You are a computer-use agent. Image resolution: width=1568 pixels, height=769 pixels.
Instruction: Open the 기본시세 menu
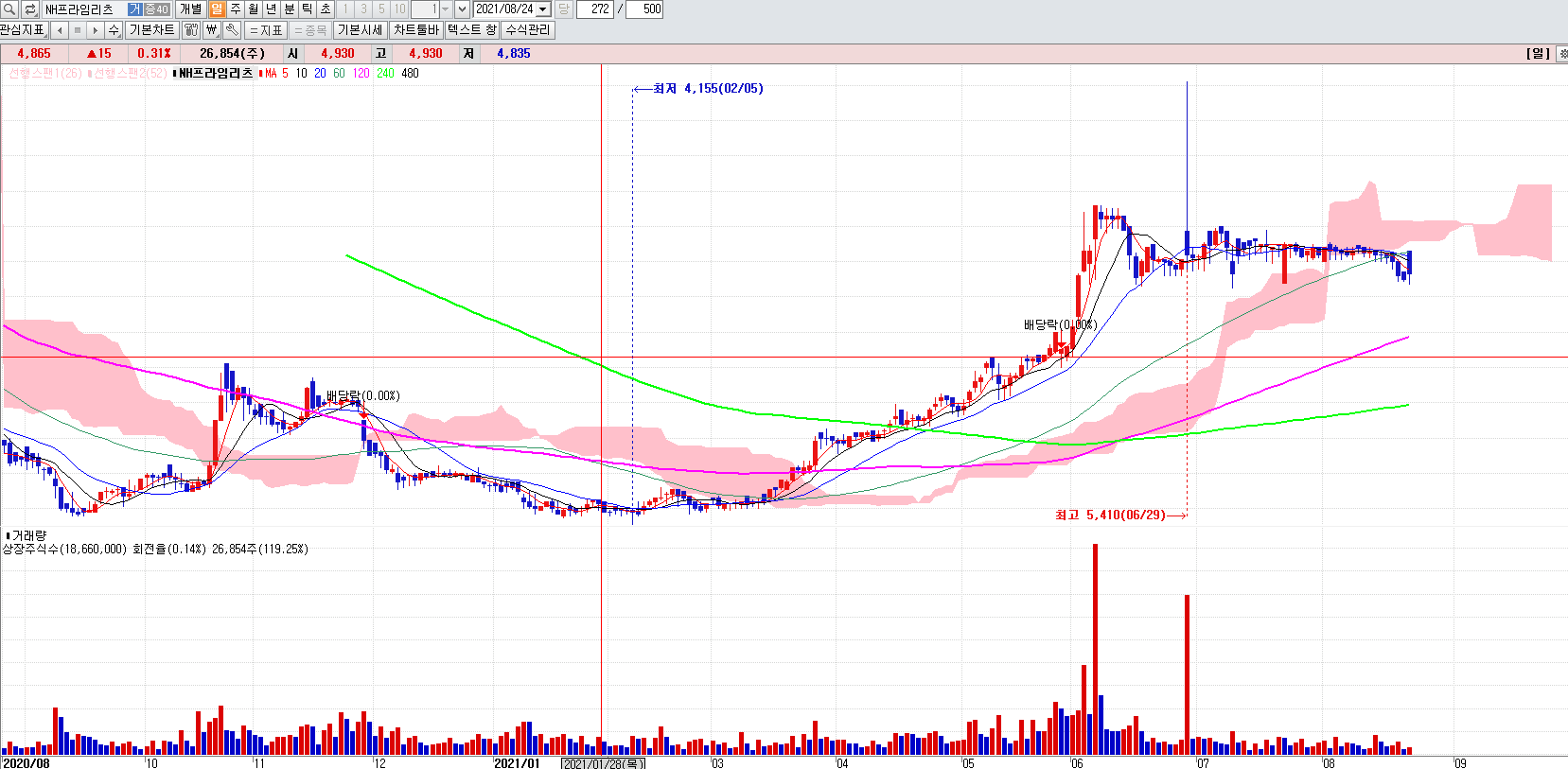click(x=360, y=30)
